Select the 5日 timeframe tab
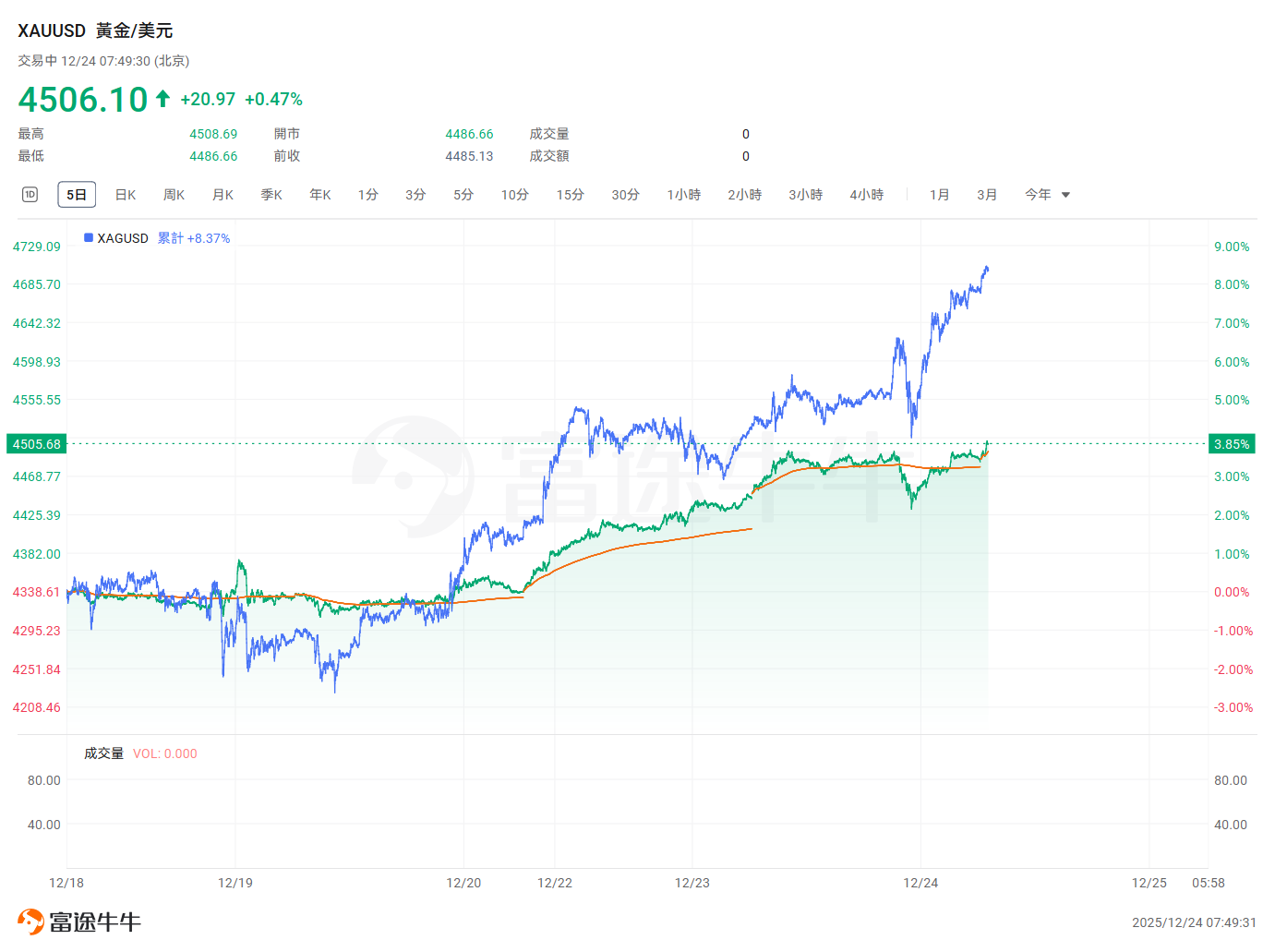Image resolution: width=1275 pixels, height=952 pixels. pos(77,195)
